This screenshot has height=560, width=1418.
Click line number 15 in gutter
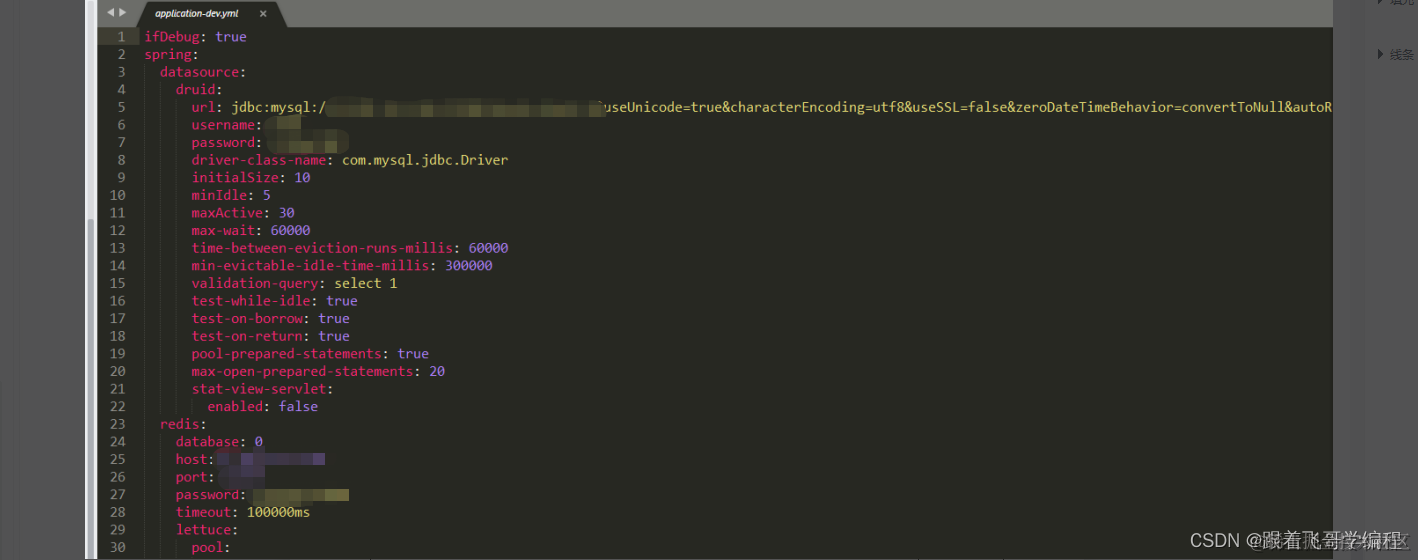click(x=118, y=283)
